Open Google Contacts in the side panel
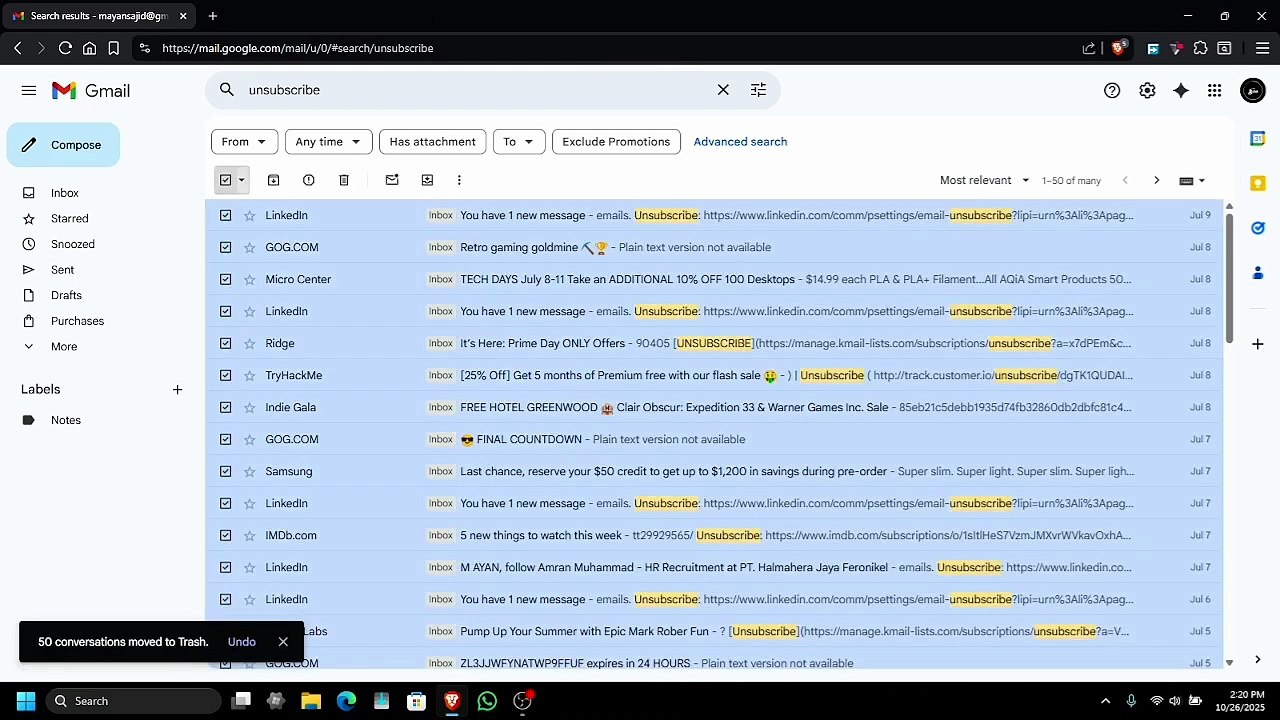This screenshot has height=720, width=1280. [1258, 272]
